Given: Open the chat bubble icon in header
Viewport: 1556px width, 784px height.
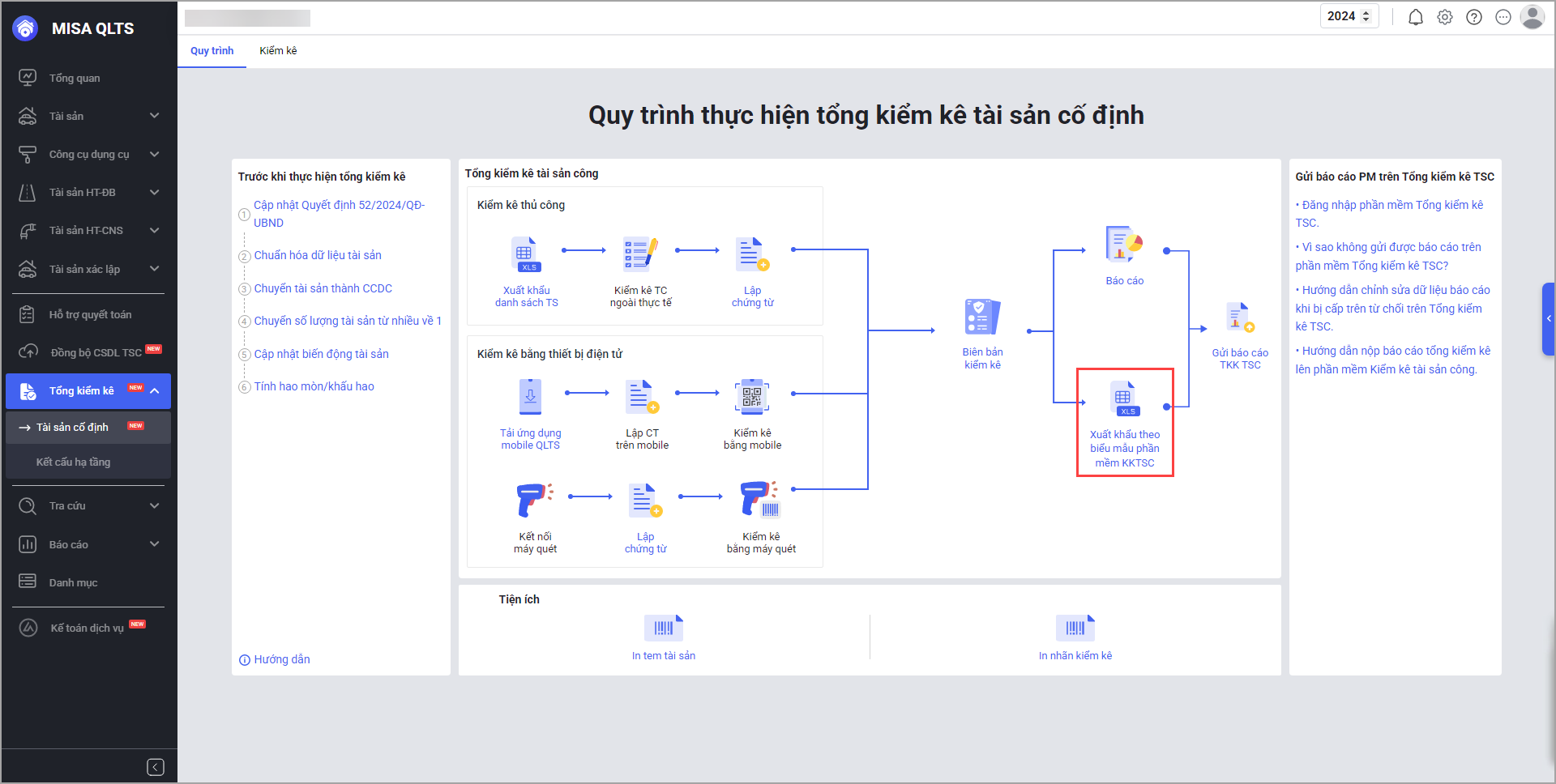Looking at the screenshot, I should 1503,17.
